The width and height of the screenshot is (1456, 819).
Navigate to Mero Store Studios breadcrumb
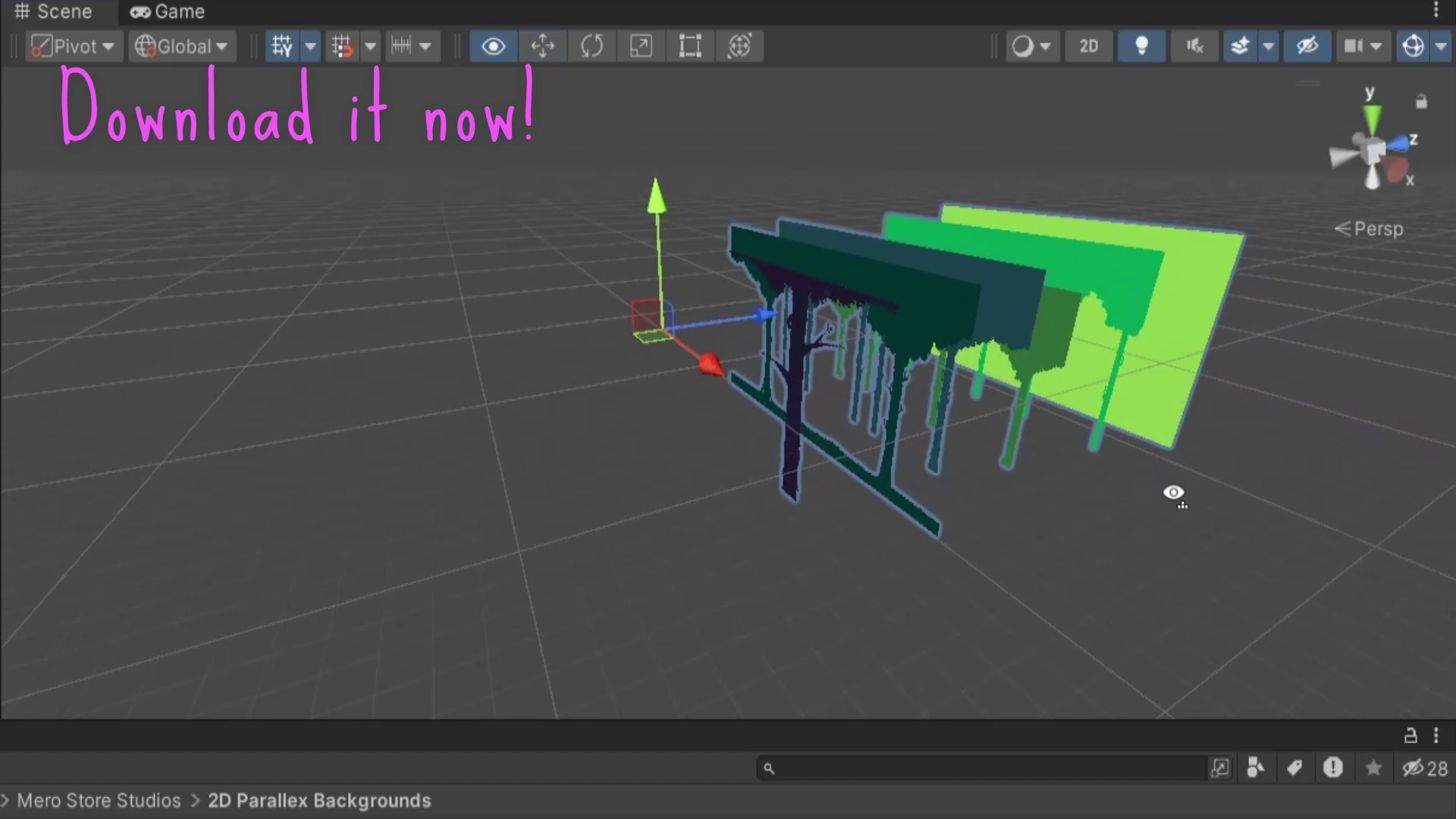(99, 801)
